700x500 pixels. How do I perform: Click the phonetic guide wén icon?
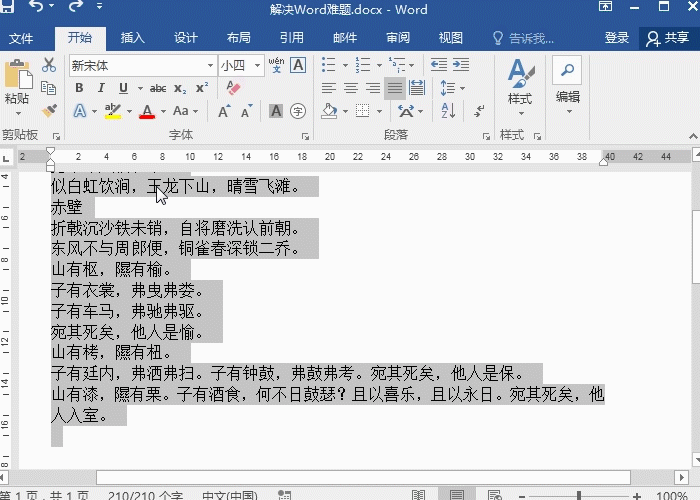pos(276,65)
